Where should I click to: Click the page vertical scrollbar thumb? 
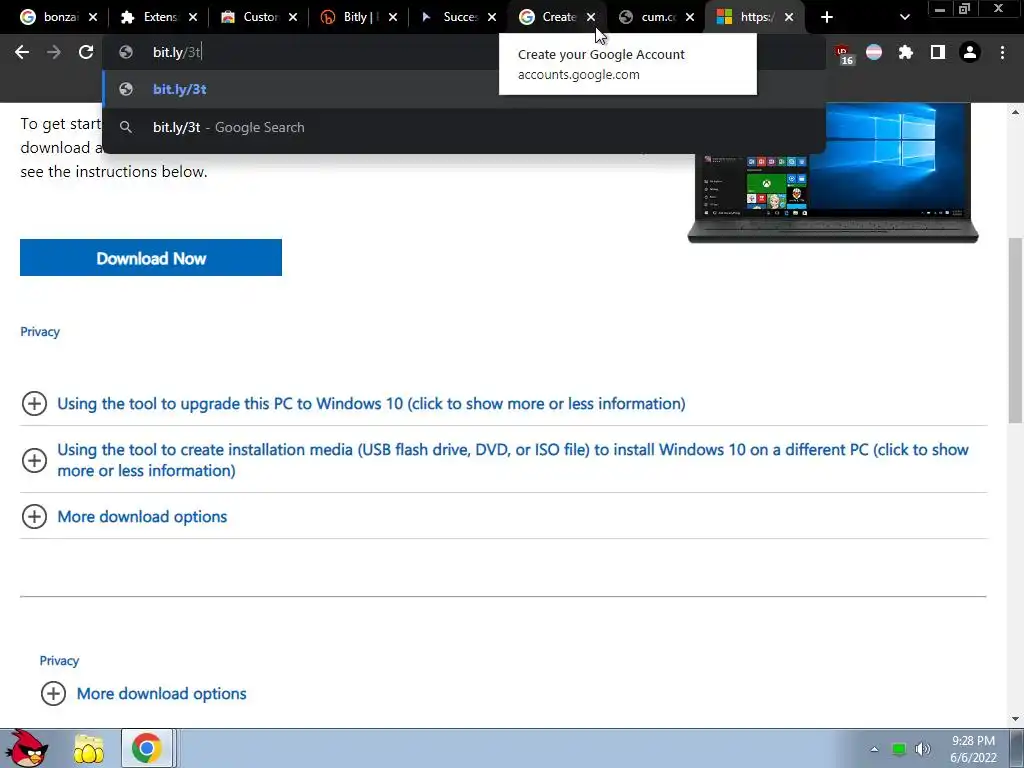tap(1016, 330)
